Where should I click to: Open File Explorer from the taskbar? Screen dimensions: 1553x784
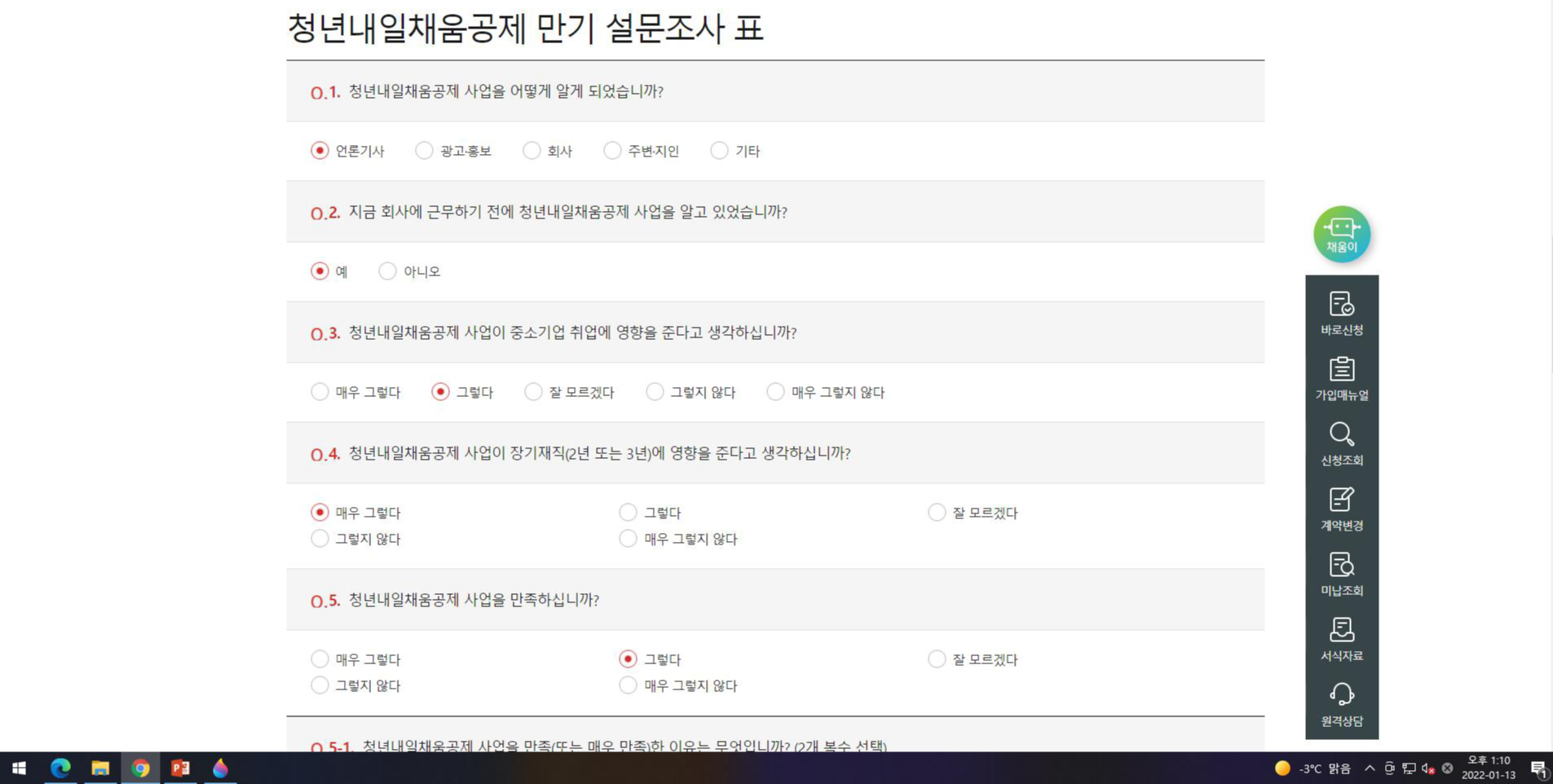coord(100,768)
